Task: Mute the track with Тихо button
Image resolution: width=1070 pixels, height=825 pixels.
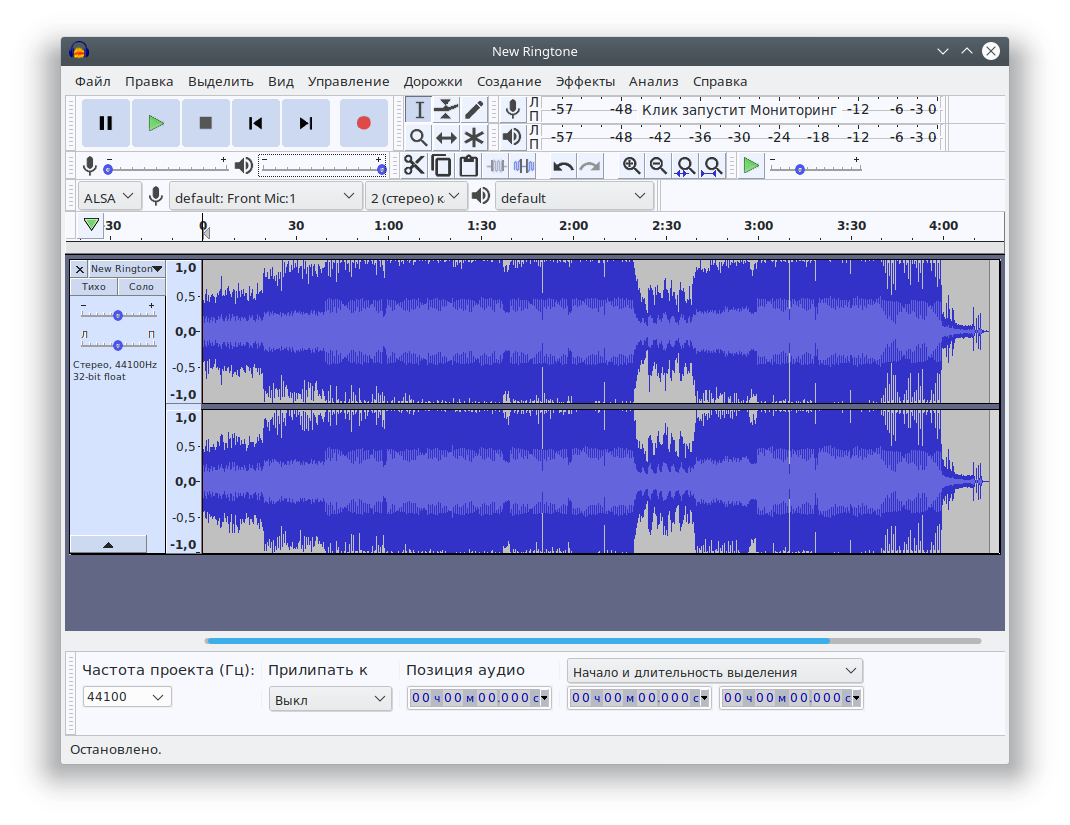Action: pyautogui.click(x=93, y=287)
